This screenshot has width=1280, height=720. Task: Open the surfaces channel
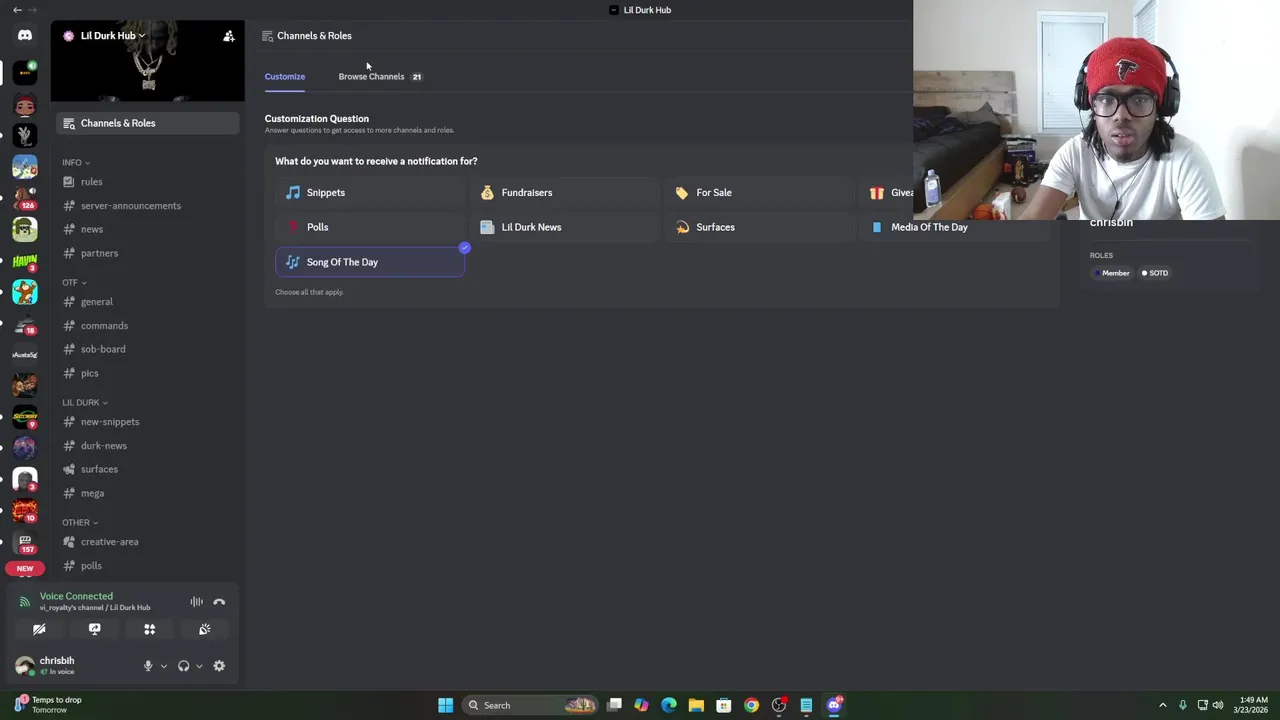[x=148, y=469]
